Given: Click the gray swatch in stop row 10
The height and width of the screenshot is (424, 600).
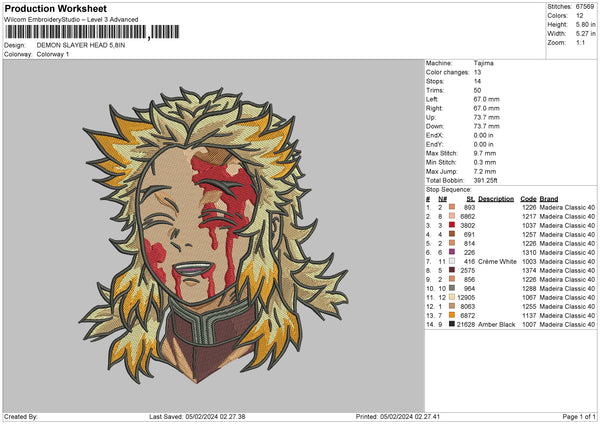Looking at the screenshot, I should [x=452, y=288].
